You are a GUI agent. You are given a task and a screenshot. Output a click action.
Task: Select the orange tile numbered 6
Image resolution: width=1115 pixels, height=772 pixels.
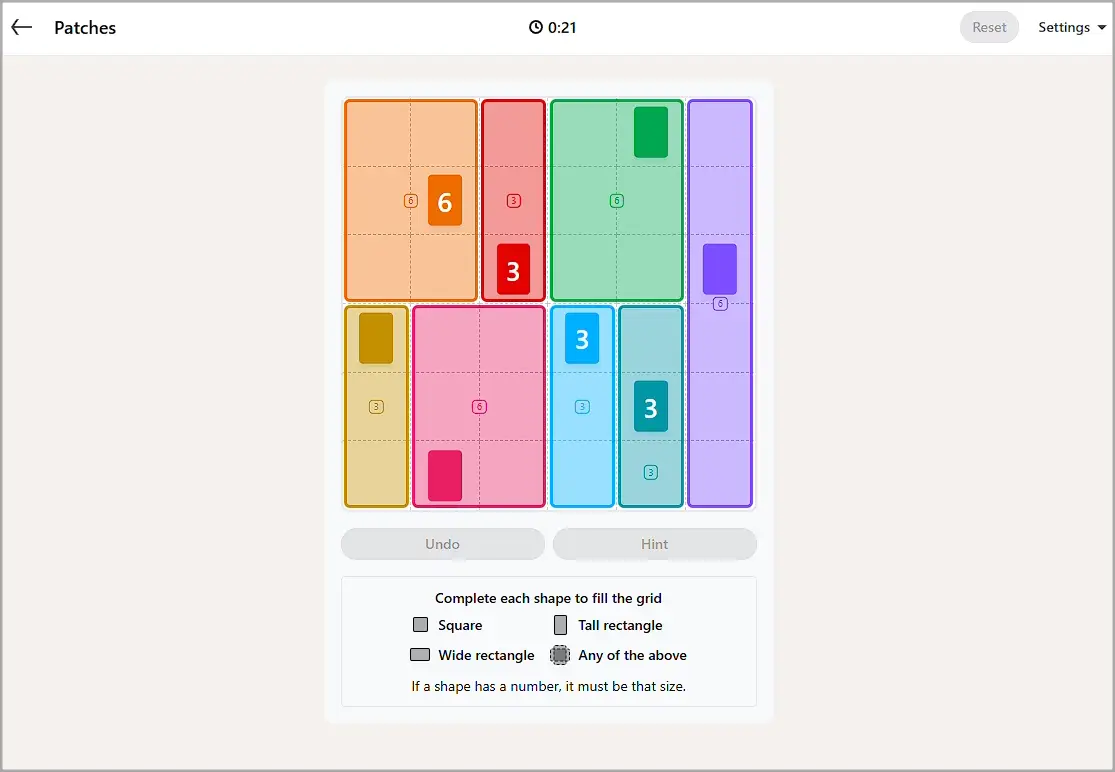click(444, 200)
